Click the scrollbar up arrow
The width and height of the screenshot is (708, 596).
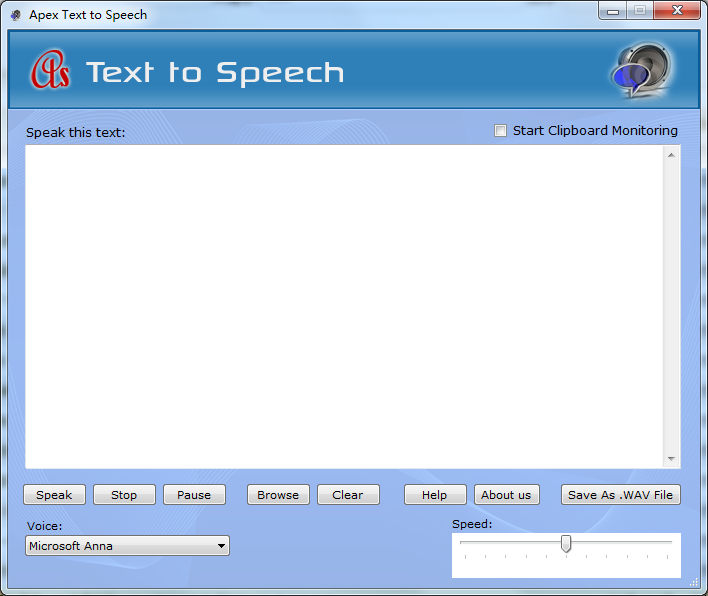671,155
